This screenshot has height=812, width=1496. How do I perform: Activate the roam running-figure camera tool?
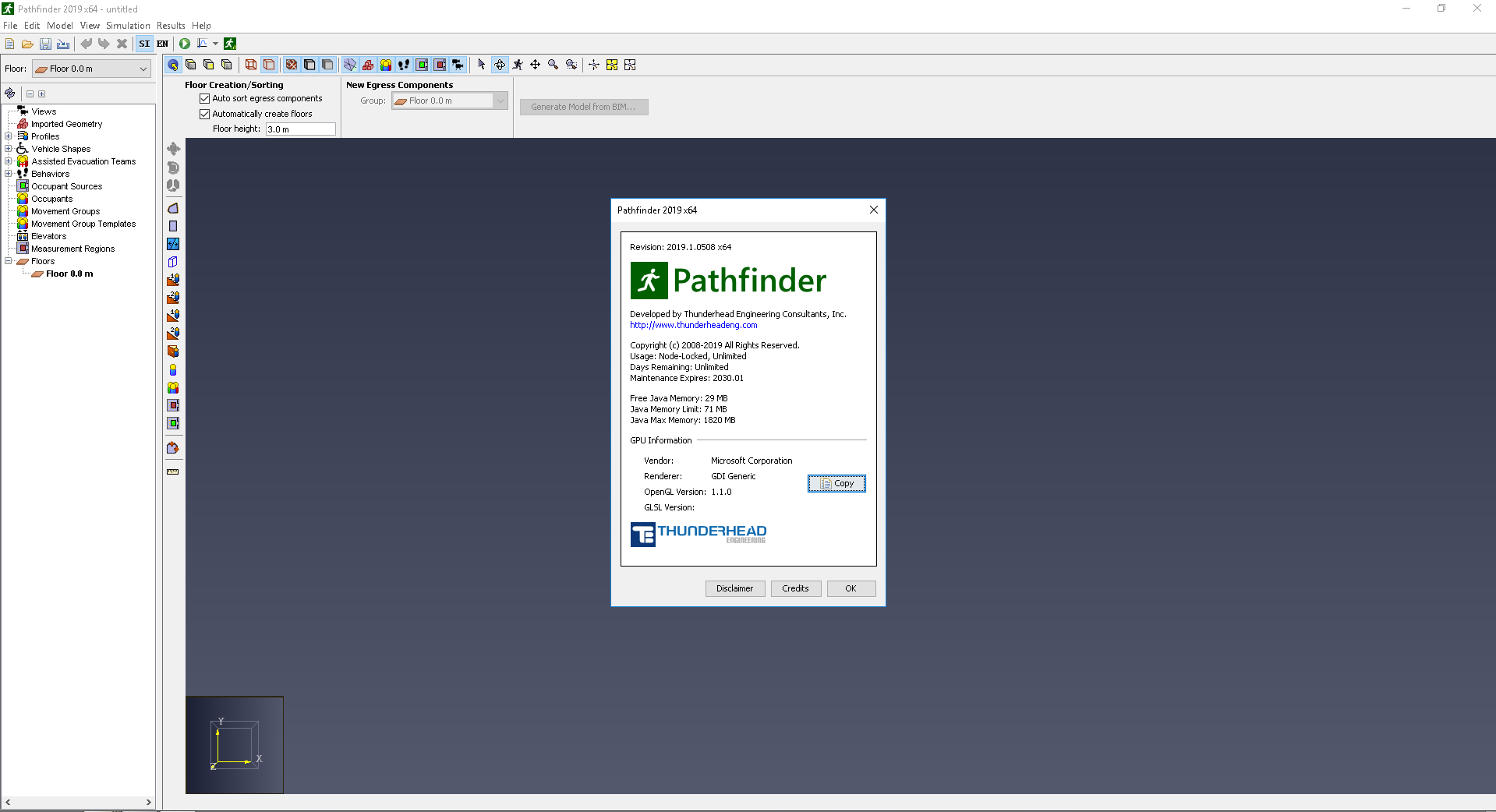(518, 65)
